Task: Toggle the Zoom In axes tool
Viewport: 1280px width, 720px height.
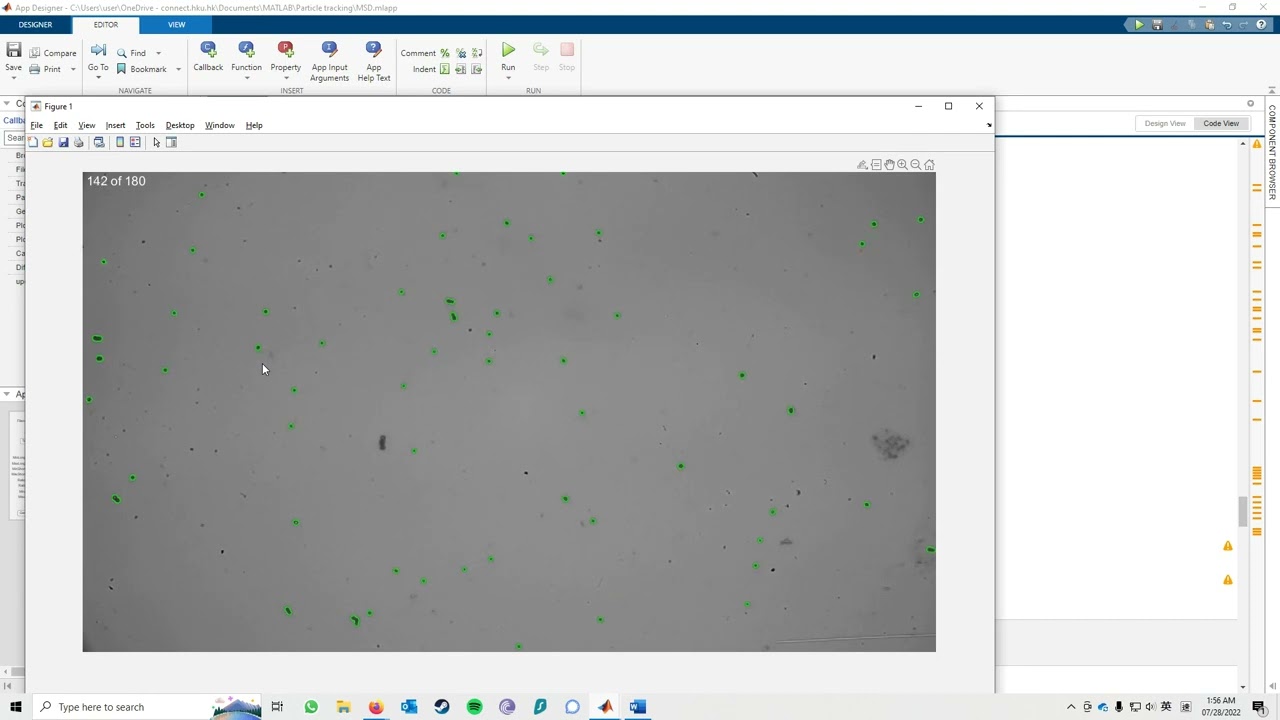Action: [902, 165]
